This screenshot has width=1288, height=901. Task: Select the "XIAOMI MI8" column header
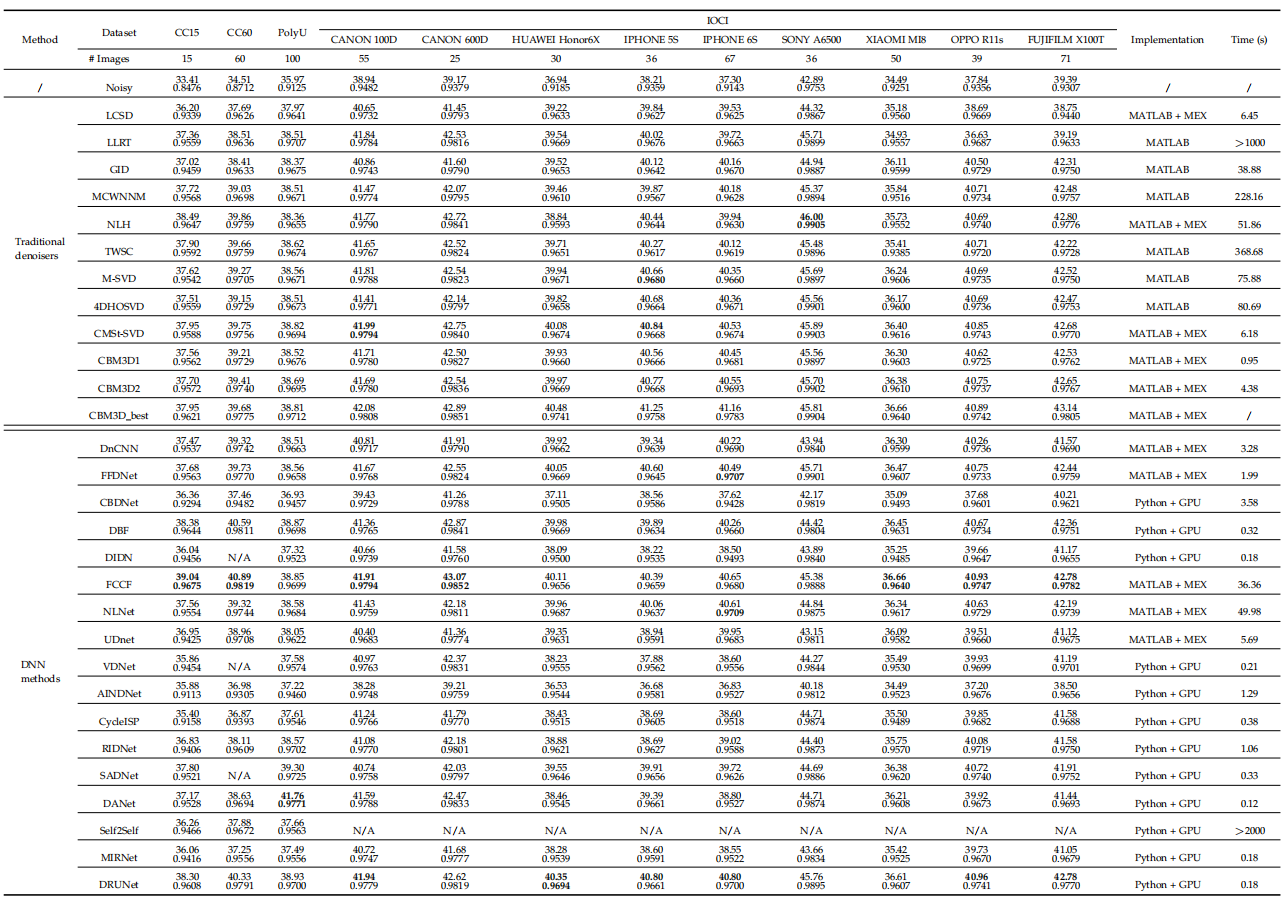[895, 40]
